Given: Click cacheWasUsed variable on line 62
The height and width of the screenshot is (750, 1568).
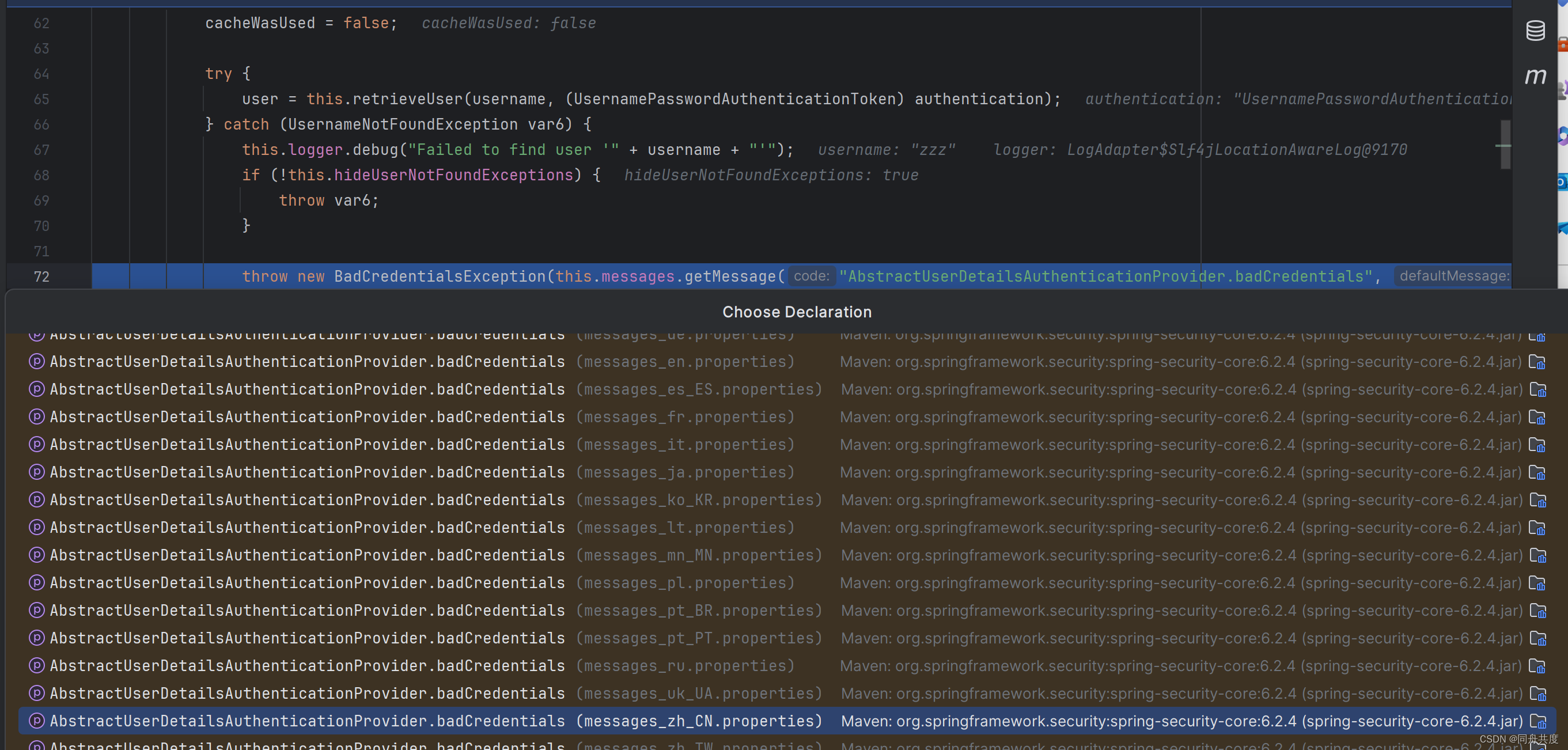Looking at the screenshot, I should pos(260,23).
